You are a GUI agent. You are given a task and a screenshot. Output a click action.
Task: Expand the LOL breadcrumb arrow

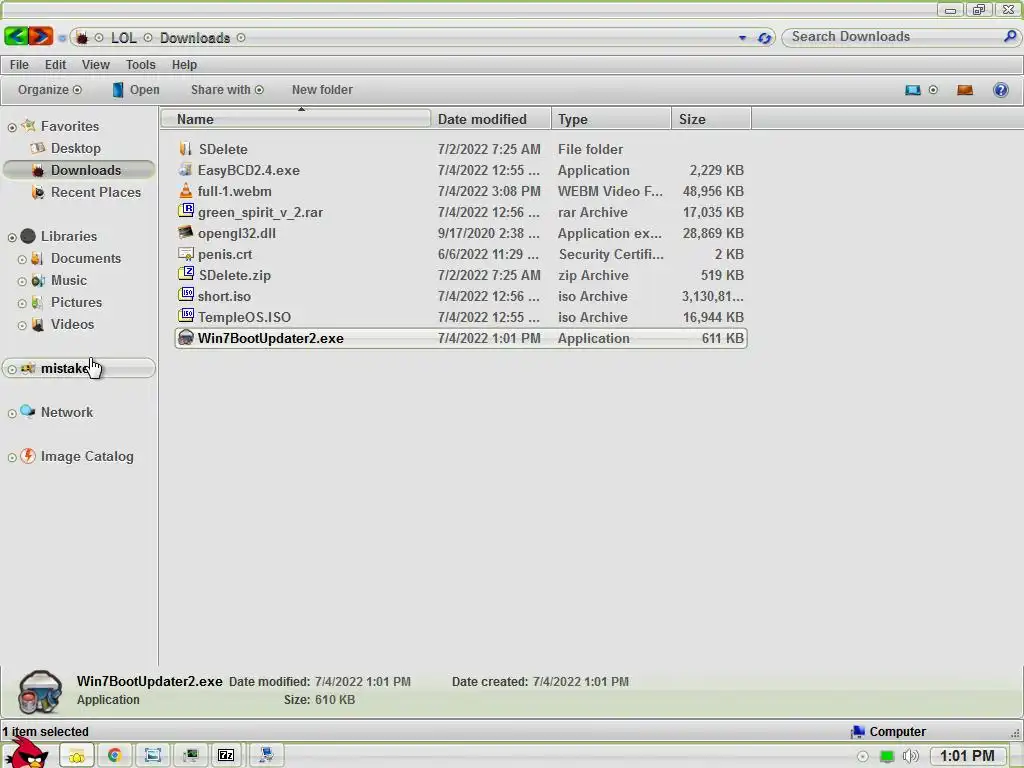click(148, 38)
